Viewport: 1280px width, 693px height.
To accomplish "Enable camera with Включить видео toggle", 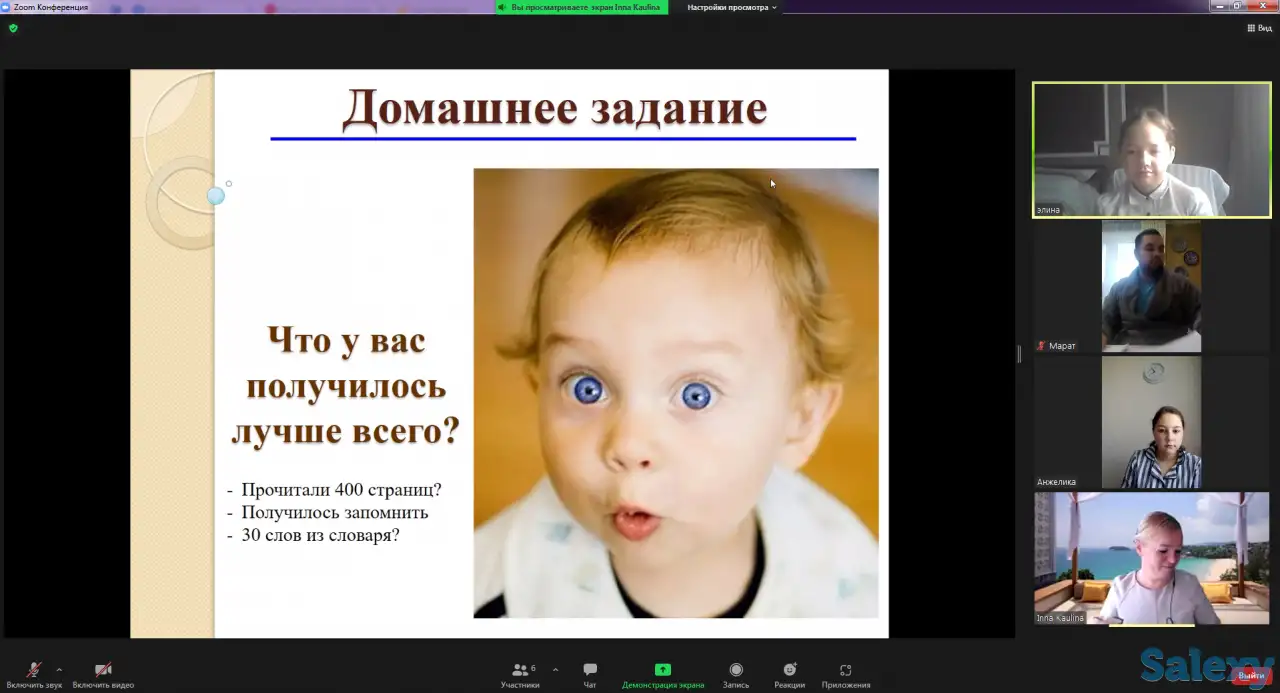I will click(101, 672).
